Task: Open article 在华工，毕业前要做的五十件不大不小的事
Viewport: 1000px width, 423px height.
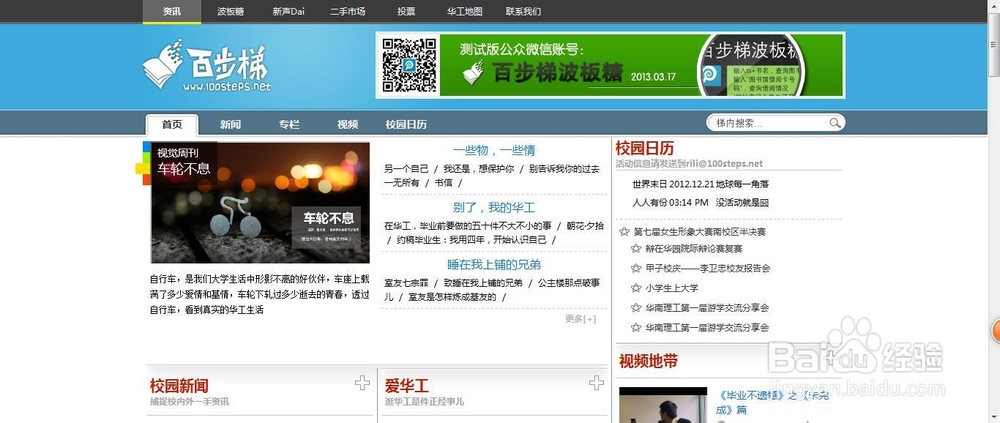Action: [x=467, y=226]
